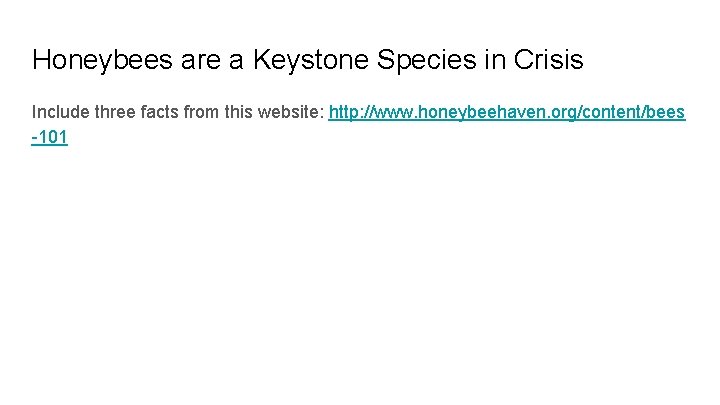Click the word "Include" in body text
720x405 pixels.
click(x=60, y=112)
